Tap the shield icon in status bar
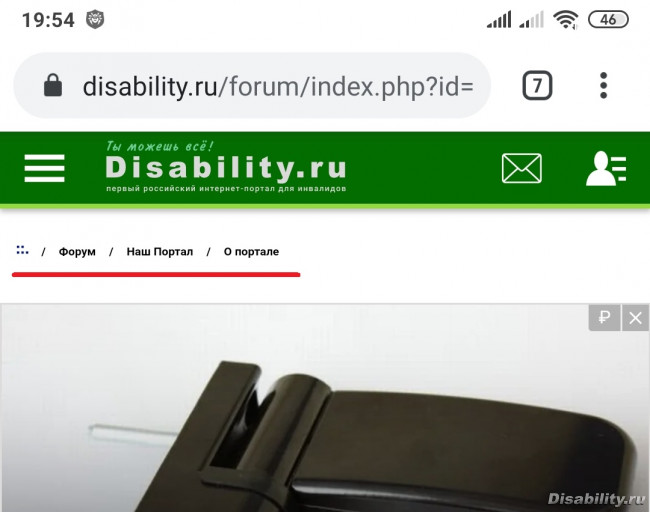The image size is (650, 512). click(x=95, y=19)
